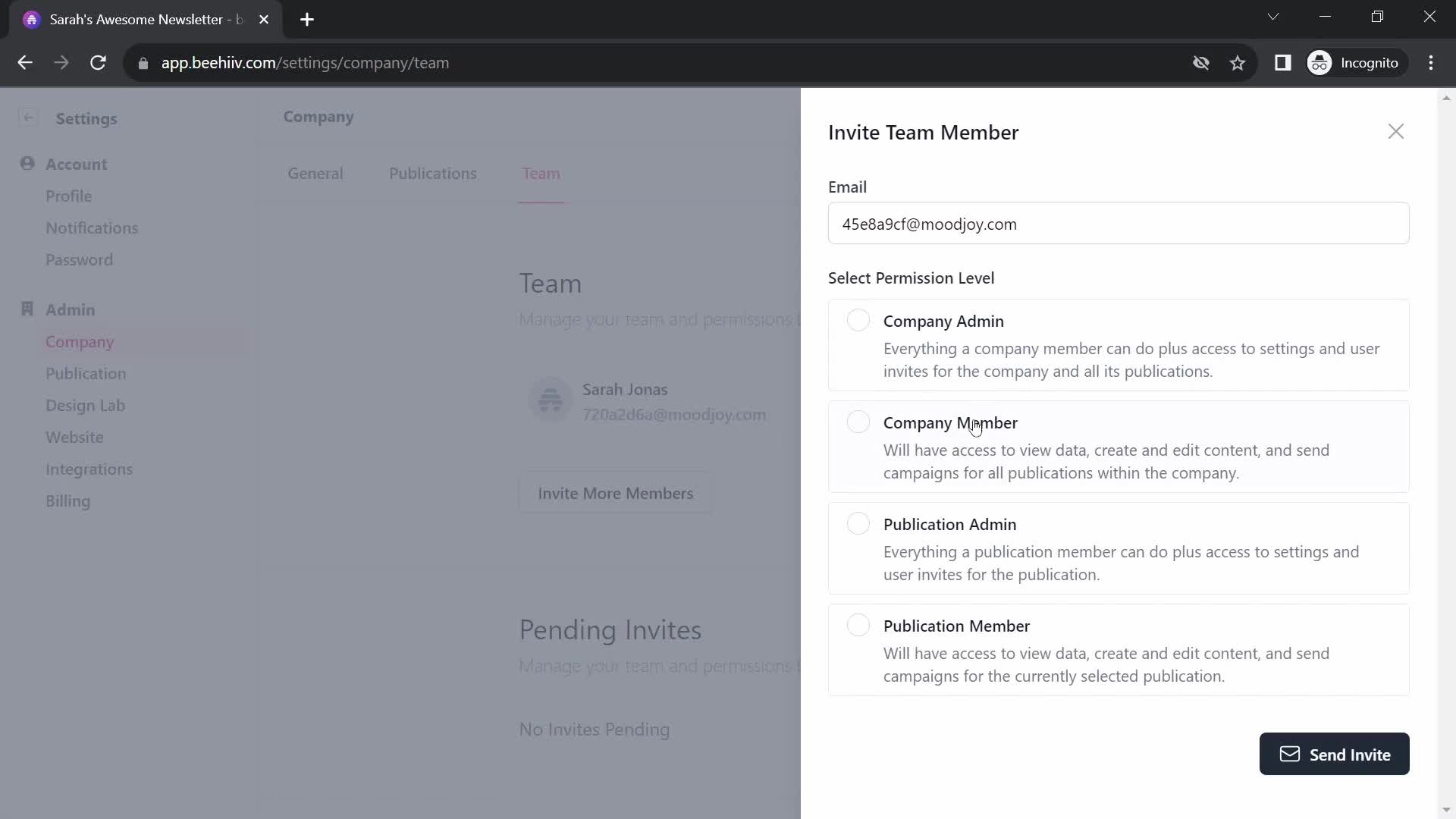This screenshot has height=819, width=1456.
Task: Open the Publications settings section
Action: point(434,173)
